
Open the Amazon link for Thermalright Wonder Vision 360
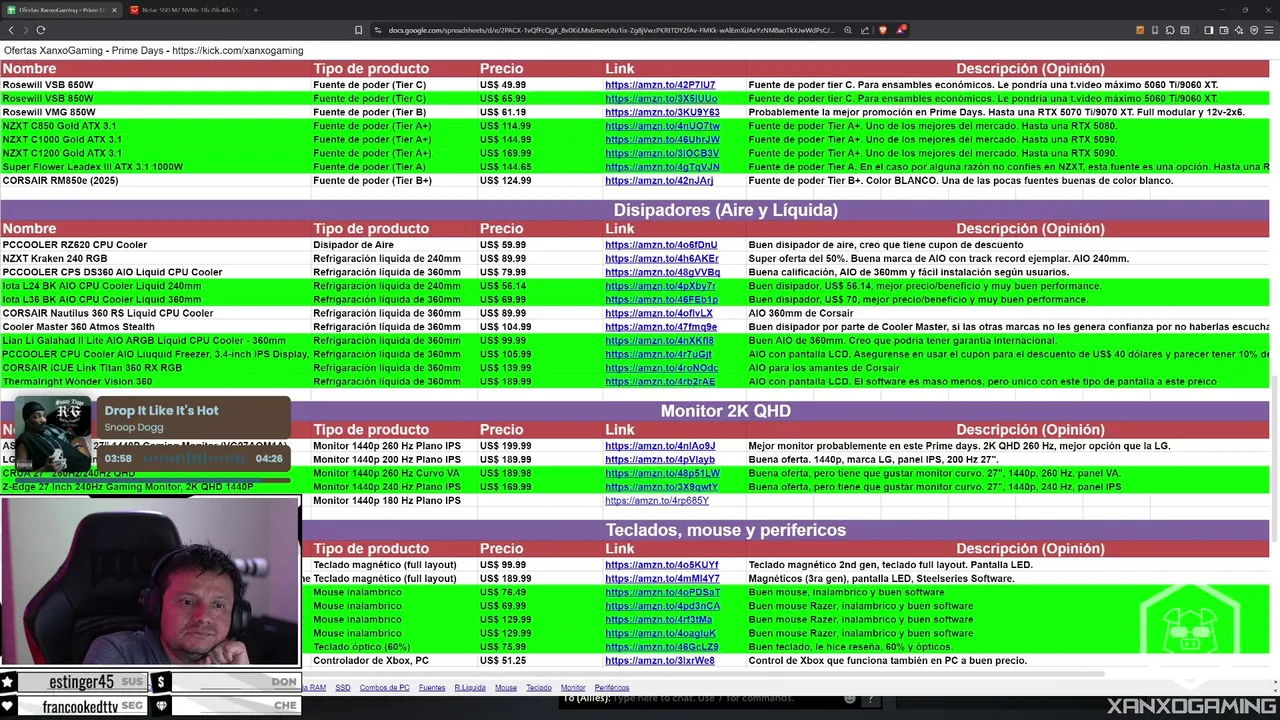[x=660, y=382]
